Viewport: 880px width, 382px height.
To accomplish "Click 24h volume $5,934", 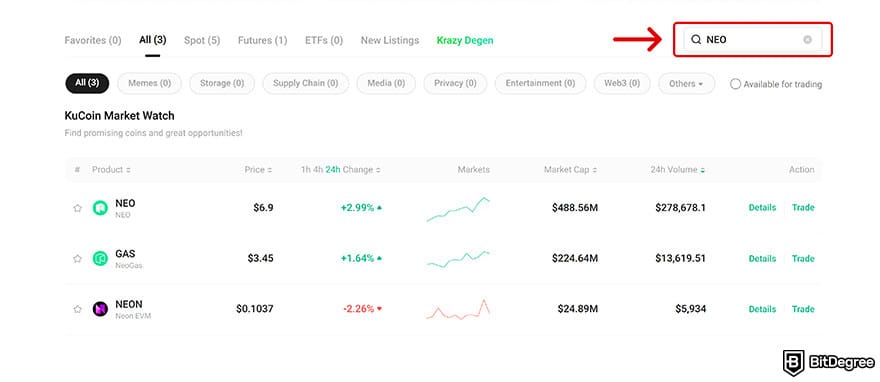I will point(691,309).
